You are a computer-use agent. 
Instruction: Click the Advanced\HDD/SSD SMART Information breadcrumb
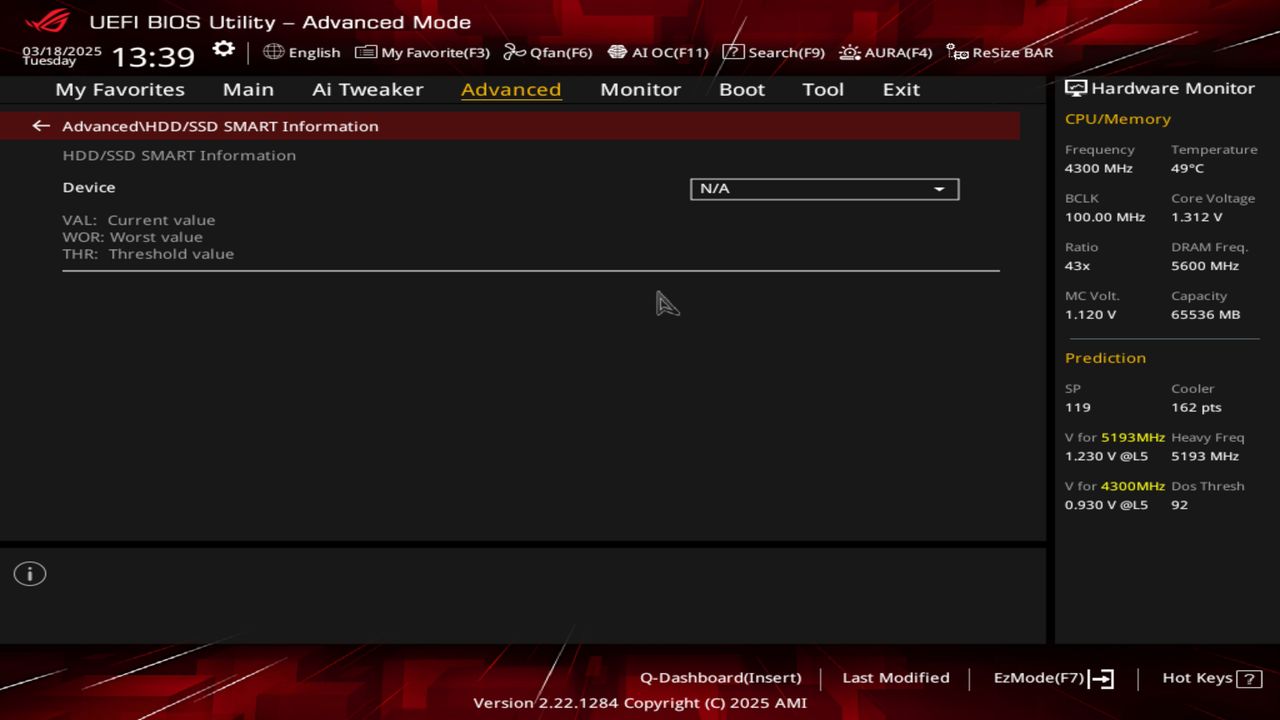[x=220, y=126]
